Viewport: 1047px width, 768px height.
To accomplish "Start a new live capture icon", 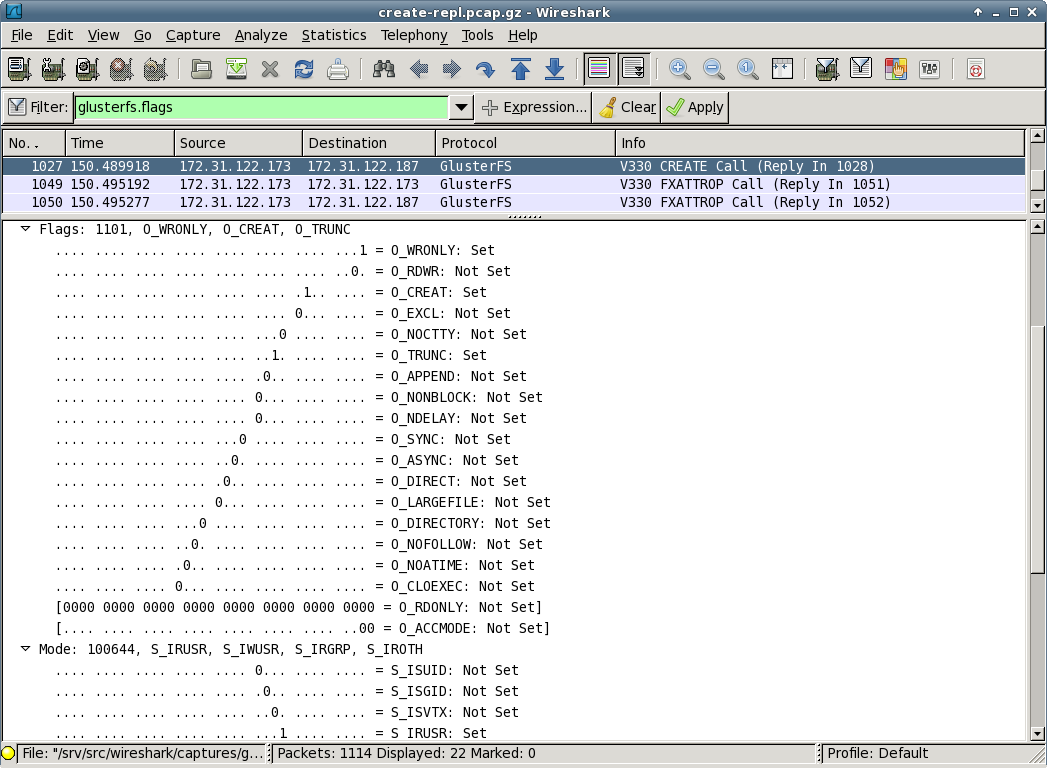I will [87, 69].
